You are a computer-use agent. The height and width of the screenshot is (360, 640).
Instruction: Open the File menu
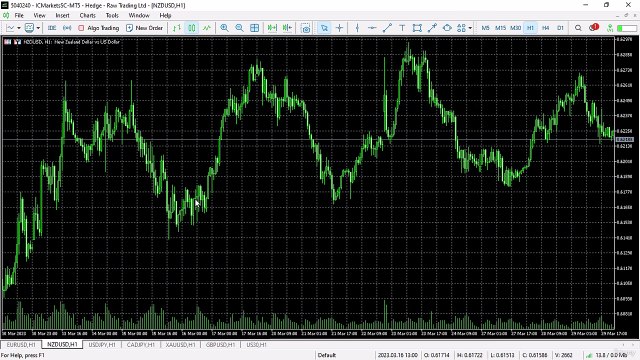pos(19,16)
